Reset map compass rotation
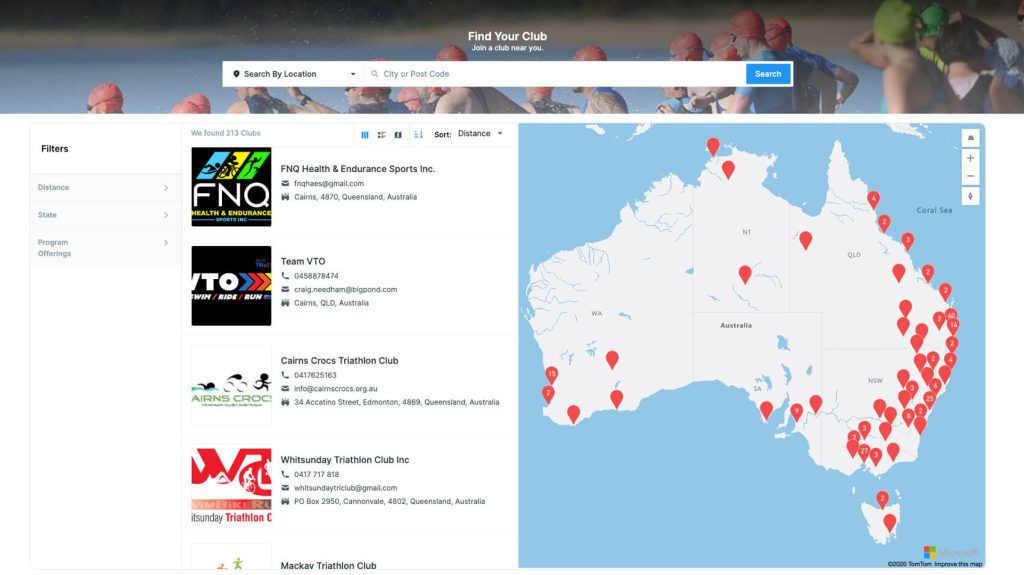The width and height of the screenshot is (1024, 575). 970,196
